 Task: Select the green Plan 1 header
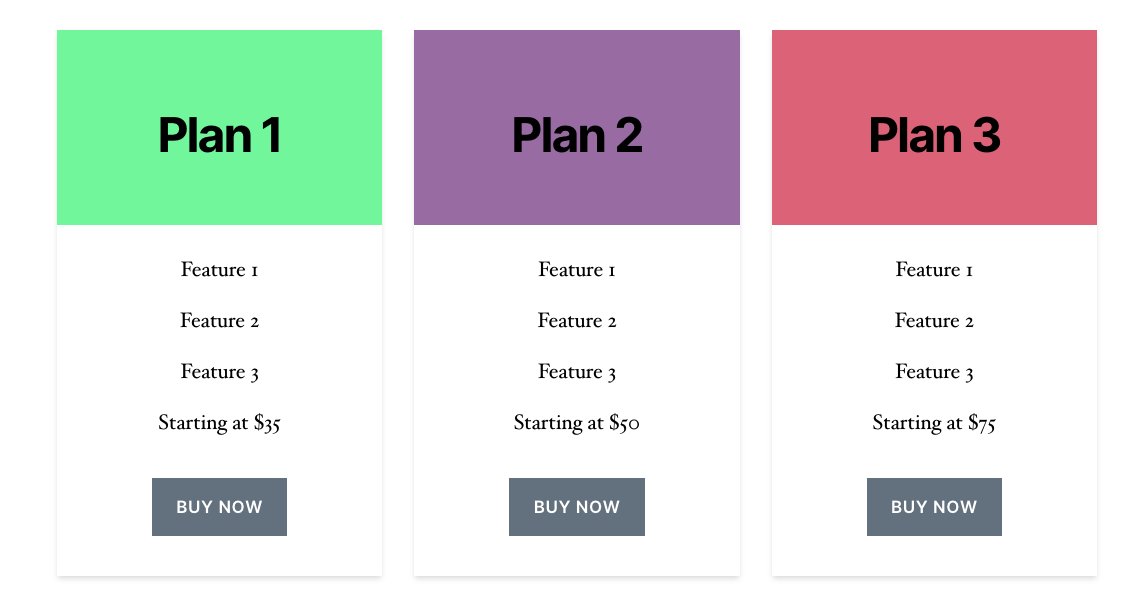pyautogui.click(x=219, y=128)
